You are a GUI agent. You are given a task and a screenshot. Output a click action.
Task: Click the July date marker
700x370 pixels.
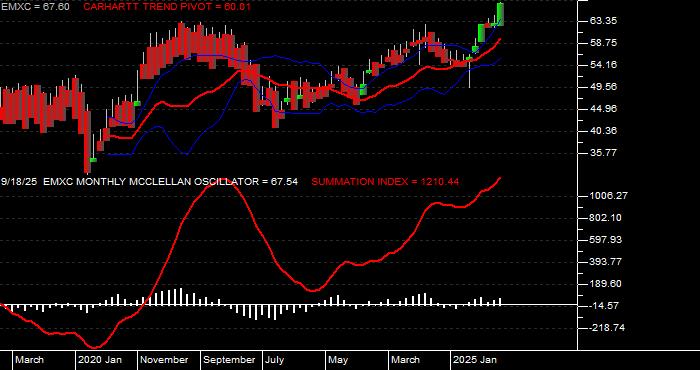point(274,360)
